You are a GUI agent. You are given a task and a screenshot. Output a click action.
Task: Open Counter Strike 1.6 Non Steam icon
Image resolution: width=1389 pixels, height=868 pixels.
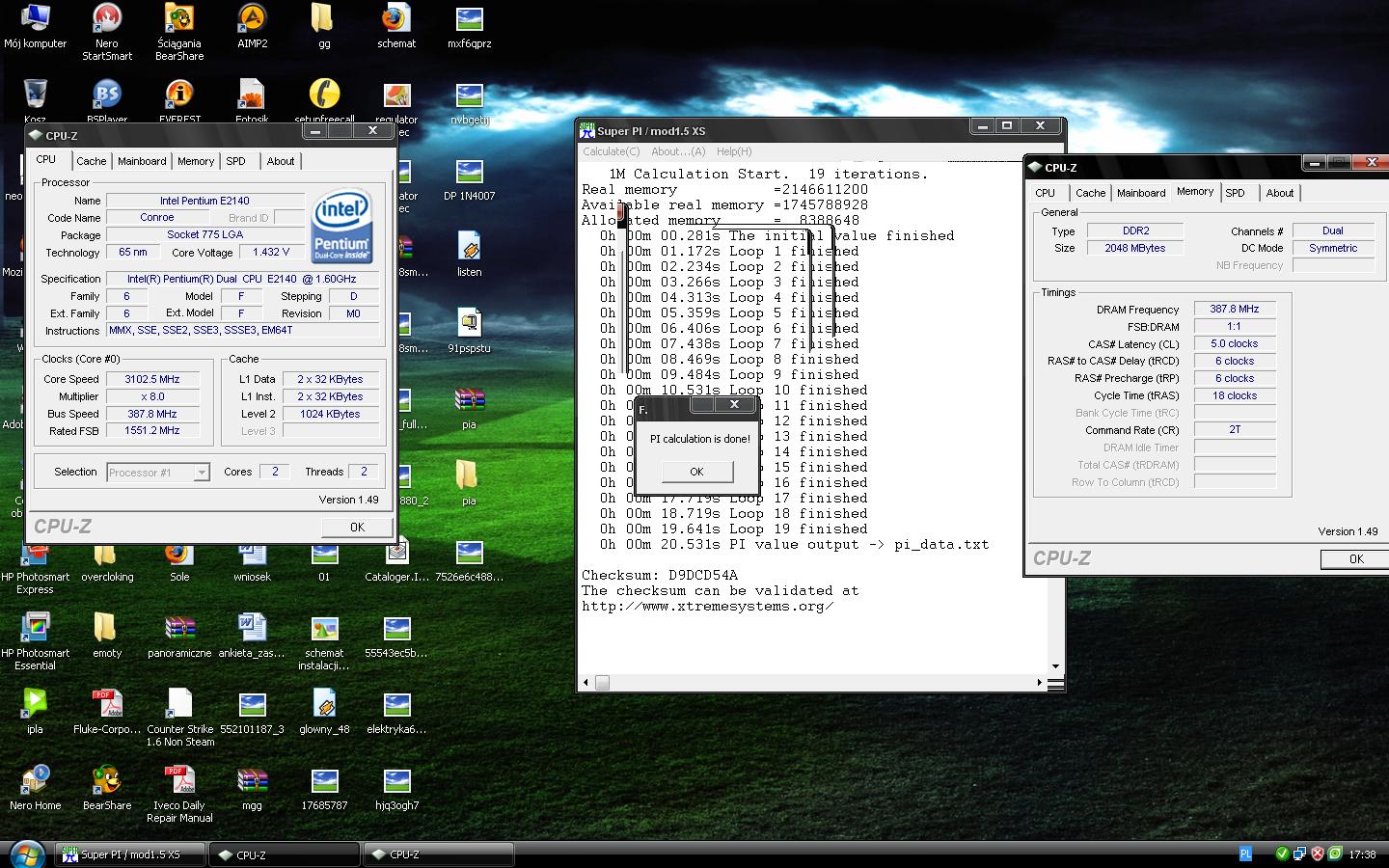pyautogui.click(x=179, y=704)
